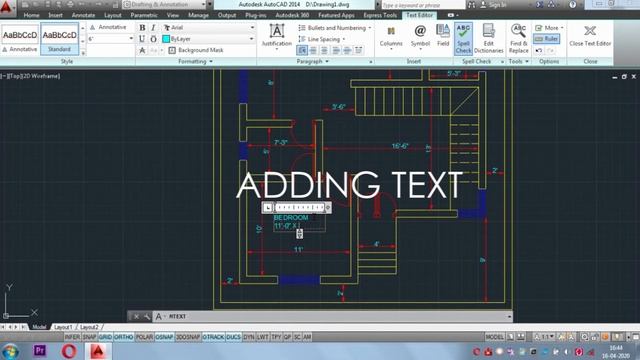Open the Insert ribbon tab
The image size is (640, 360).
point(56,16)
